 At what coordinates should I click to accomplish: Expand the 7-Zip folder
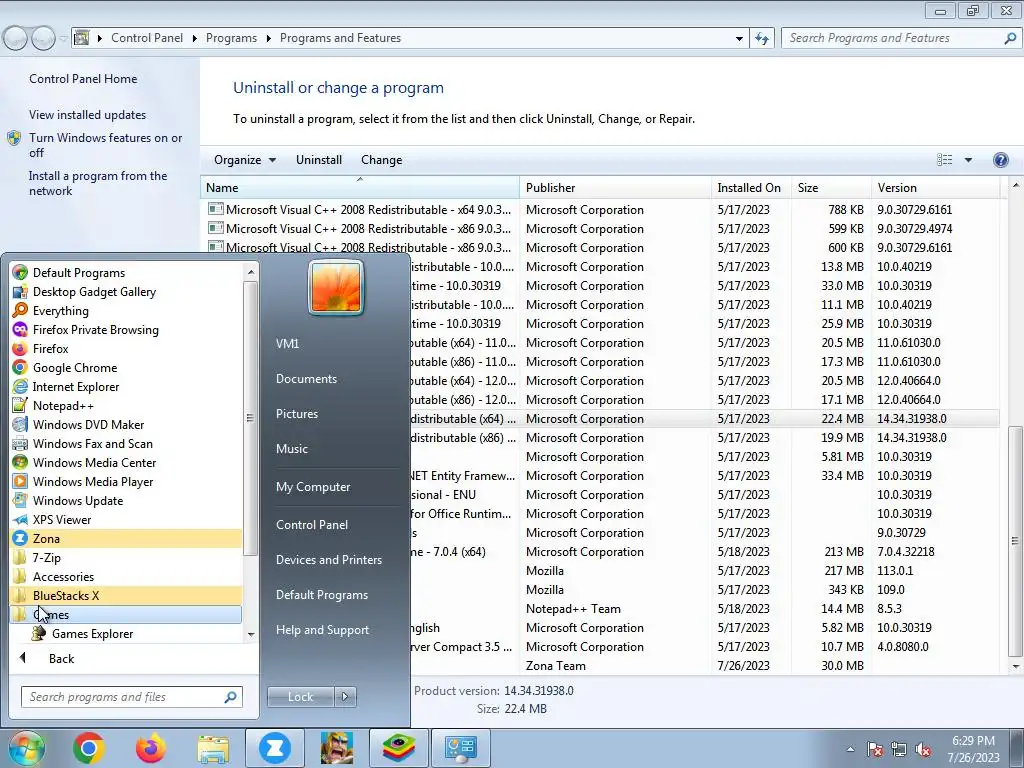tap(46, 558)
